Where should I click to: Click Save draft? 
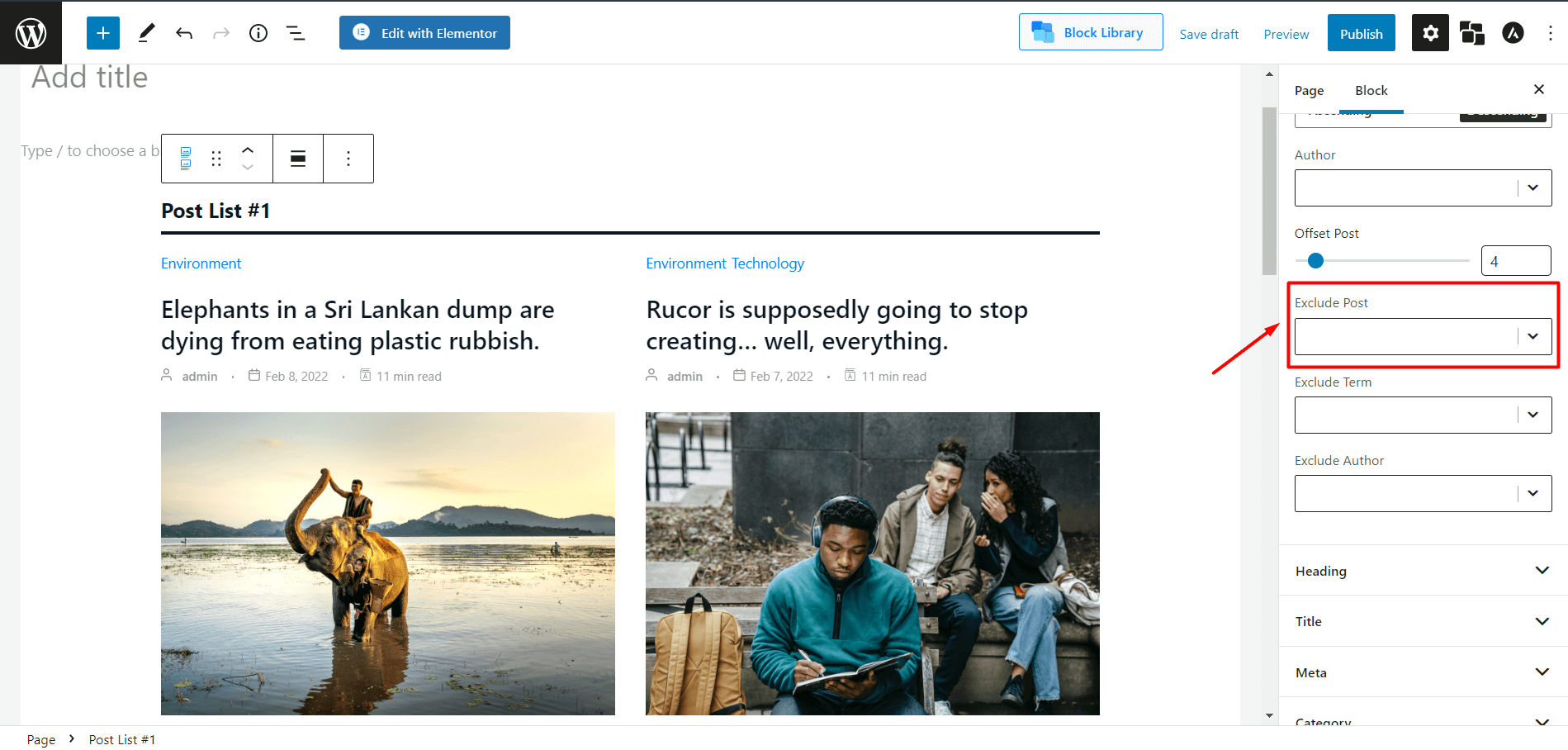(1209, 34)
